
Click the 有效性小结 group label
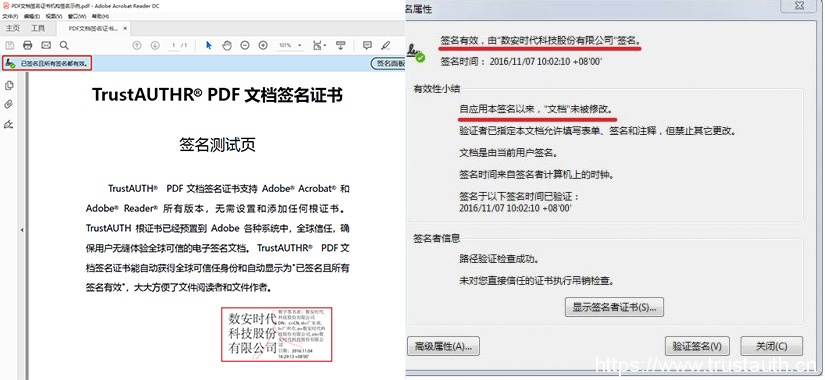[437, 89]
